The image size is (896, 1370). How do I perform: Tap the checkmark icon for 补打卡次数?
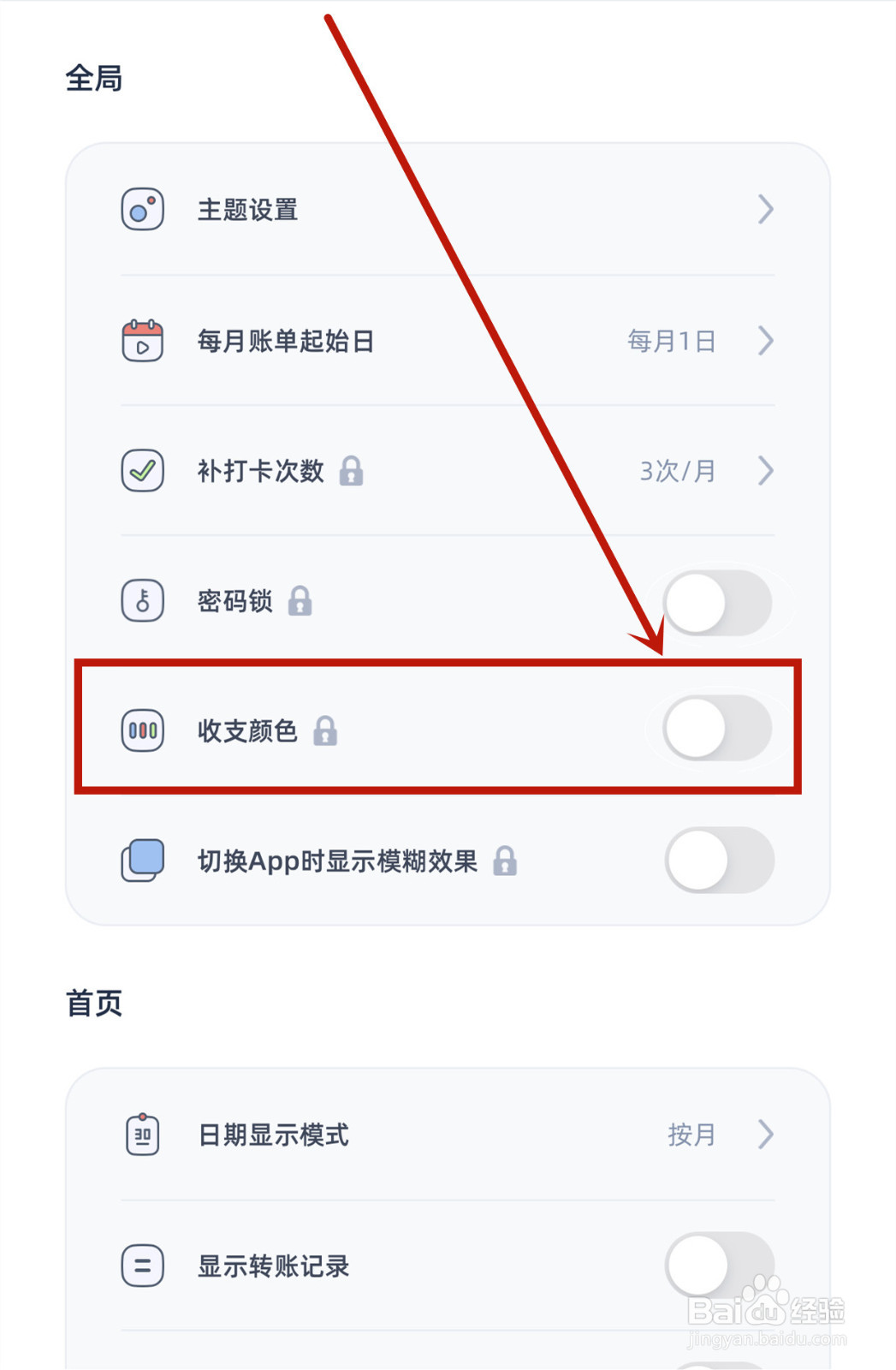point(142,471)
